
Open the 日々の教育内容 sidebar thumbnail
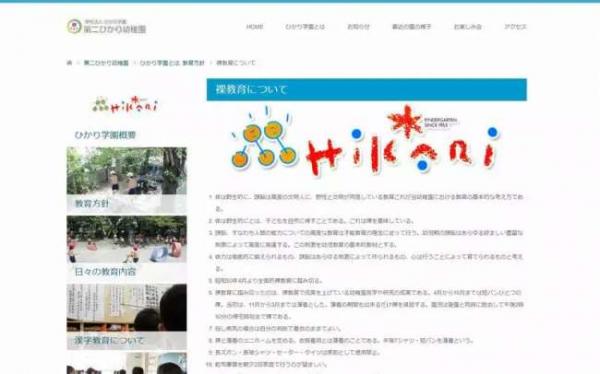(127, 248)
